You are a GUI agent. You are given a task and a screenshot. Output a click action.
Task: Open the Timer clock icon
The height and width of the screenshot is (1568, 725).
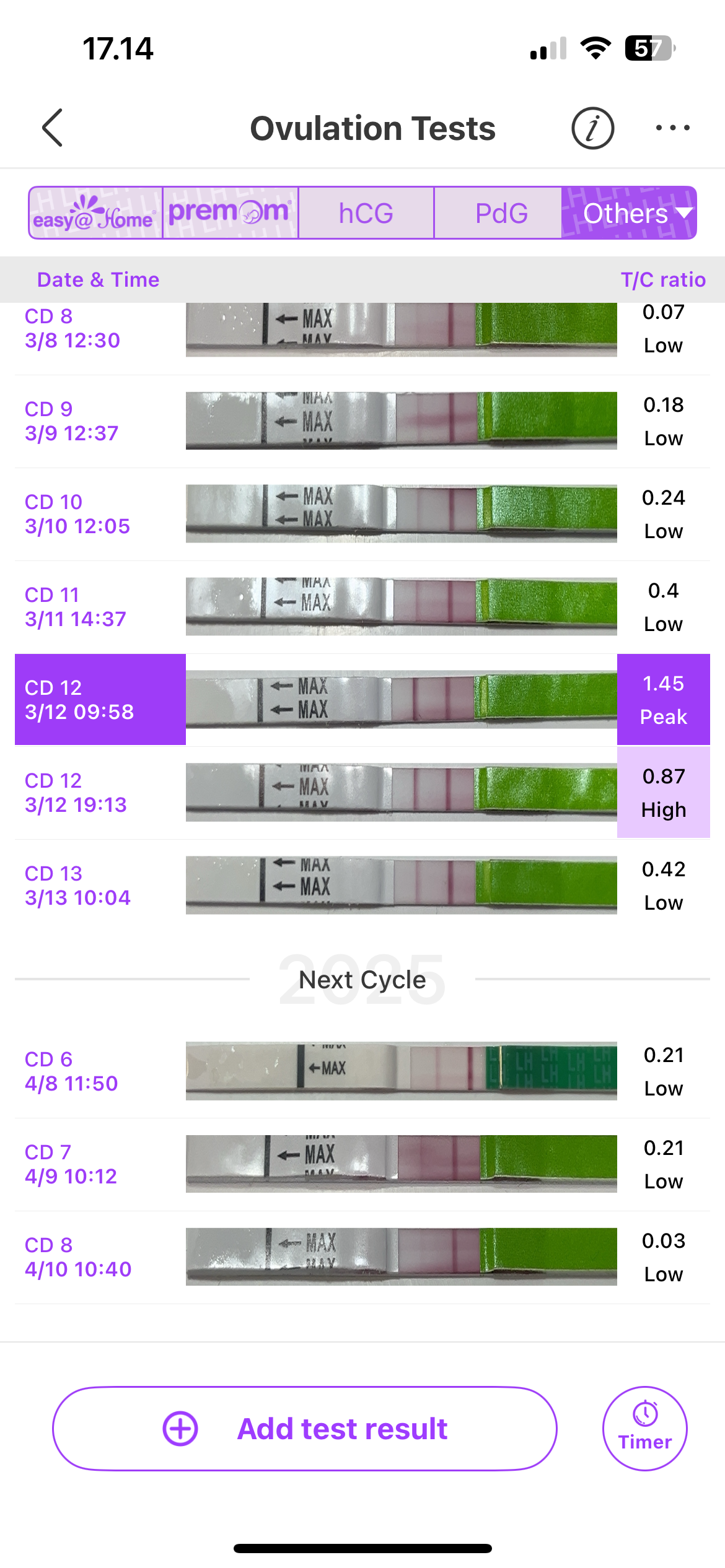[x=645, y=1414]
